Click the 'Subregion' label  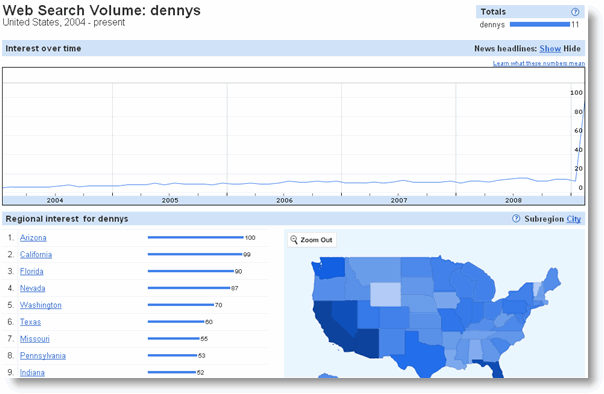[544, 219]
